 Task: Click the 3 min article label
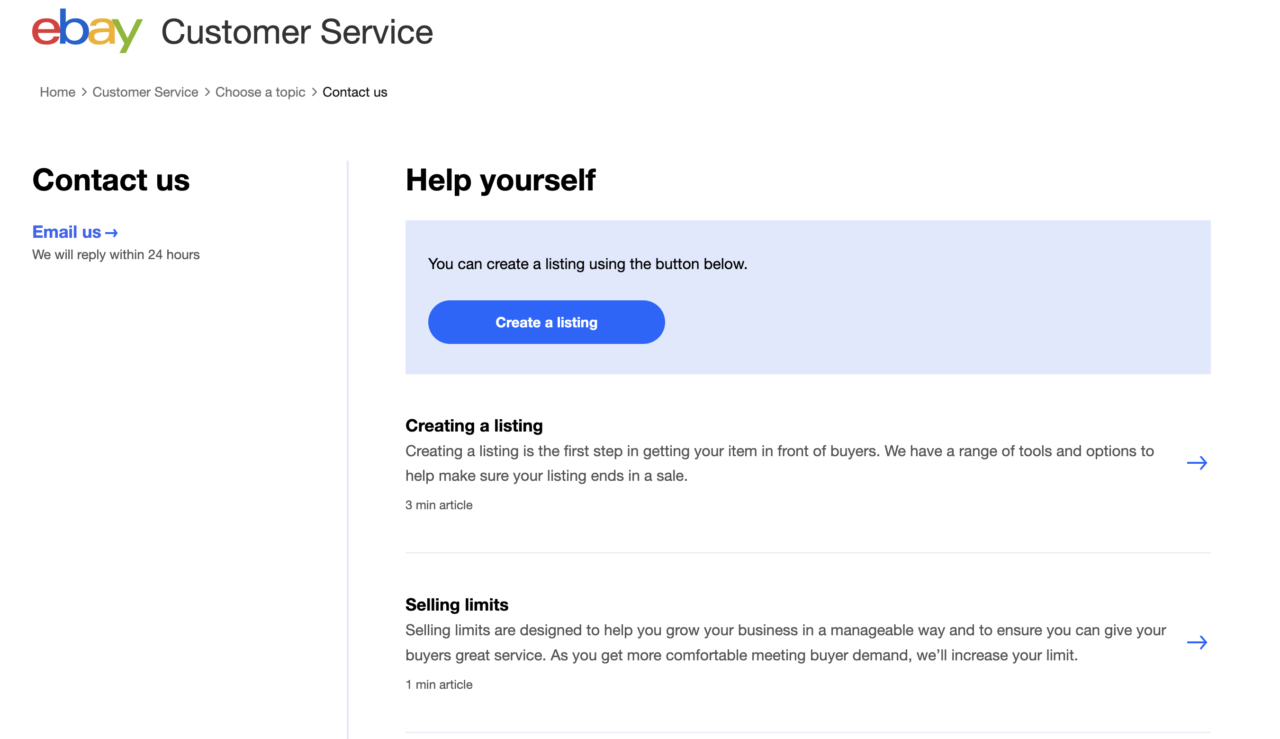tap(438, 505)
